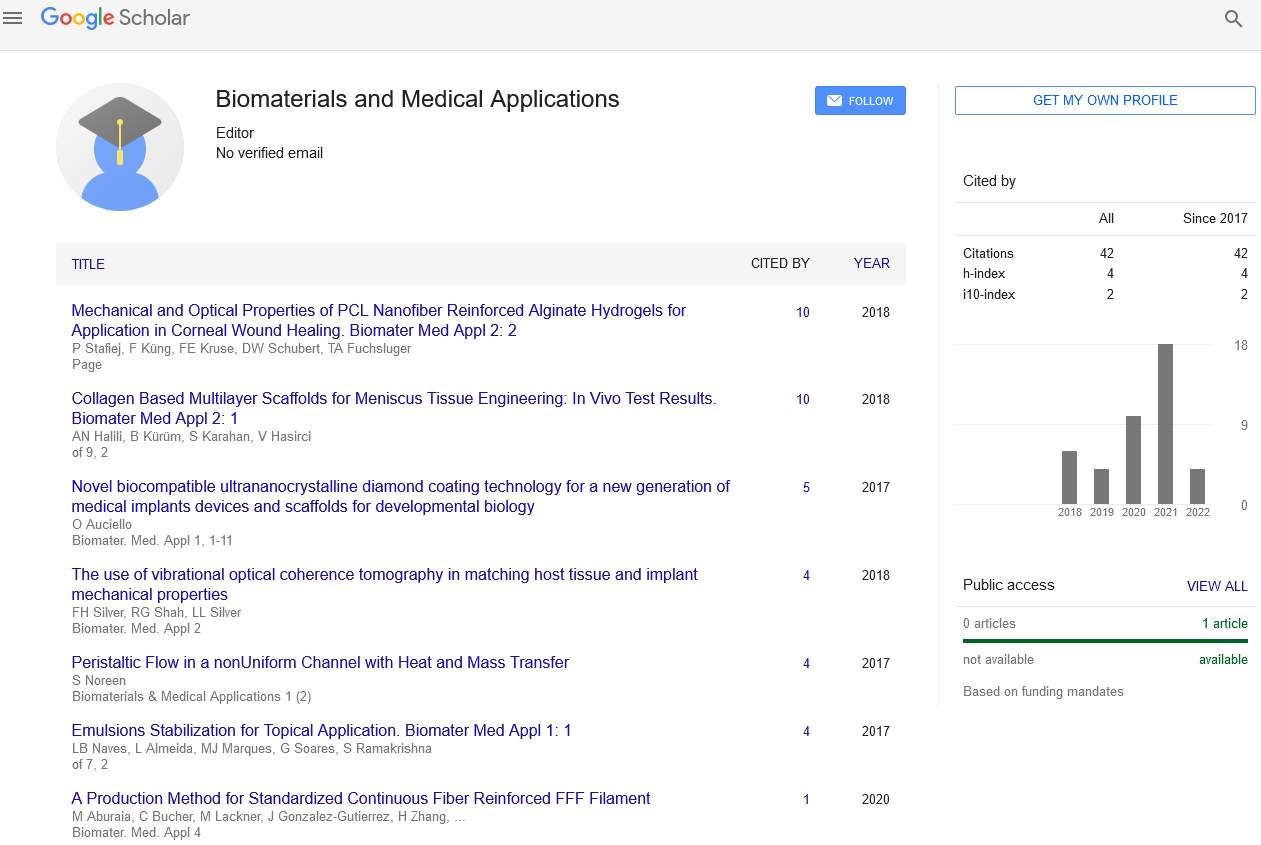
Task: Click author line 'S Noreen'
Action: 99,680
